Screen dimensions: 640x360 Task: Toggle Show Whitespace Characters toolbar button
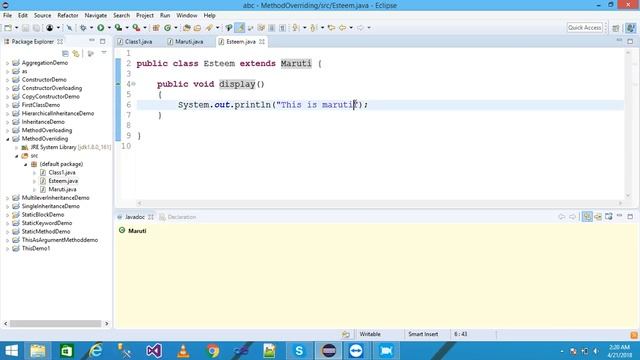click(x=282, y=28)
